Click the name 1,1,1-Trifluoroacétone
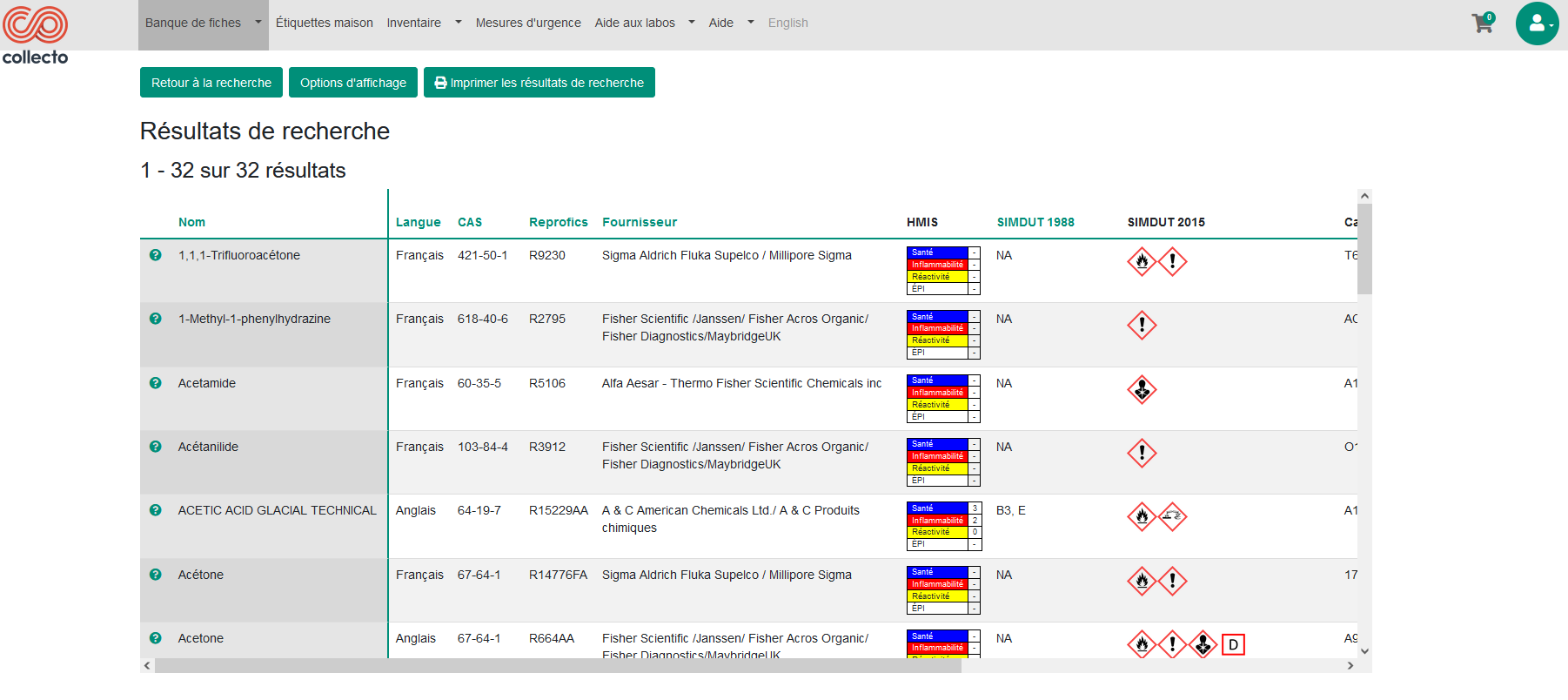This screenshot has width=1568, height=700. click(x=239, y=255)
